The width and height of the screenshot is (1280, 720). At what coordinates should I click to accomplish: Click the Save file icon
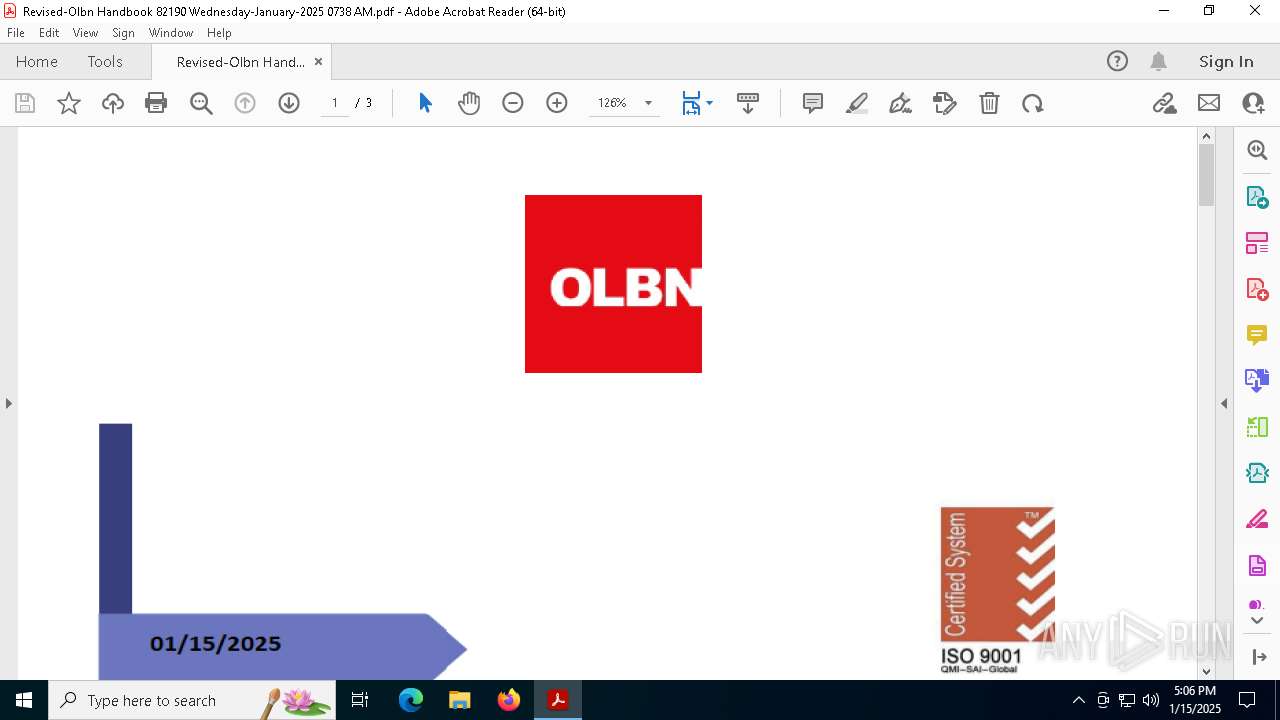25,103
